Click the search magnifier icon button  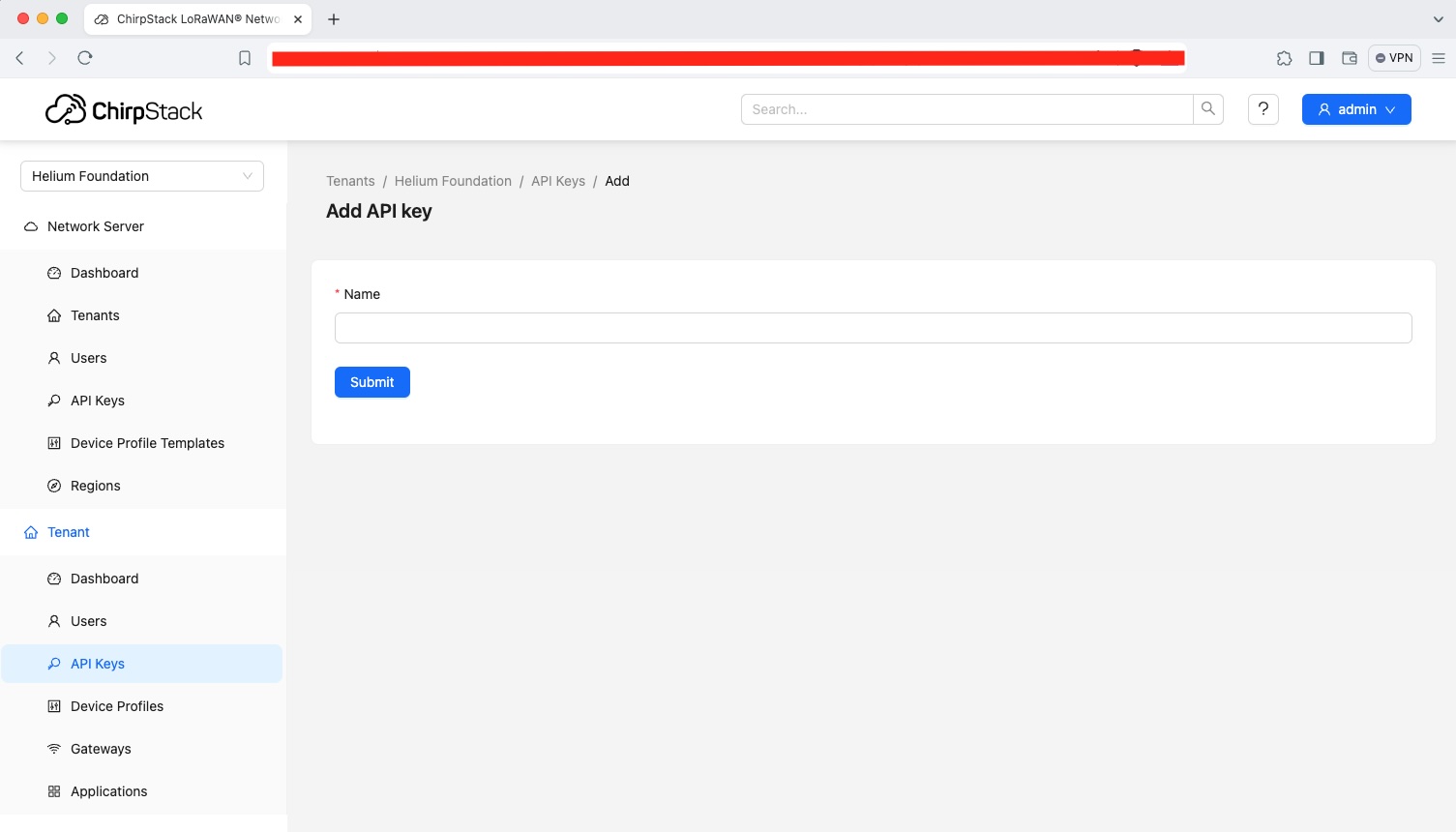tap(1207, 109)
